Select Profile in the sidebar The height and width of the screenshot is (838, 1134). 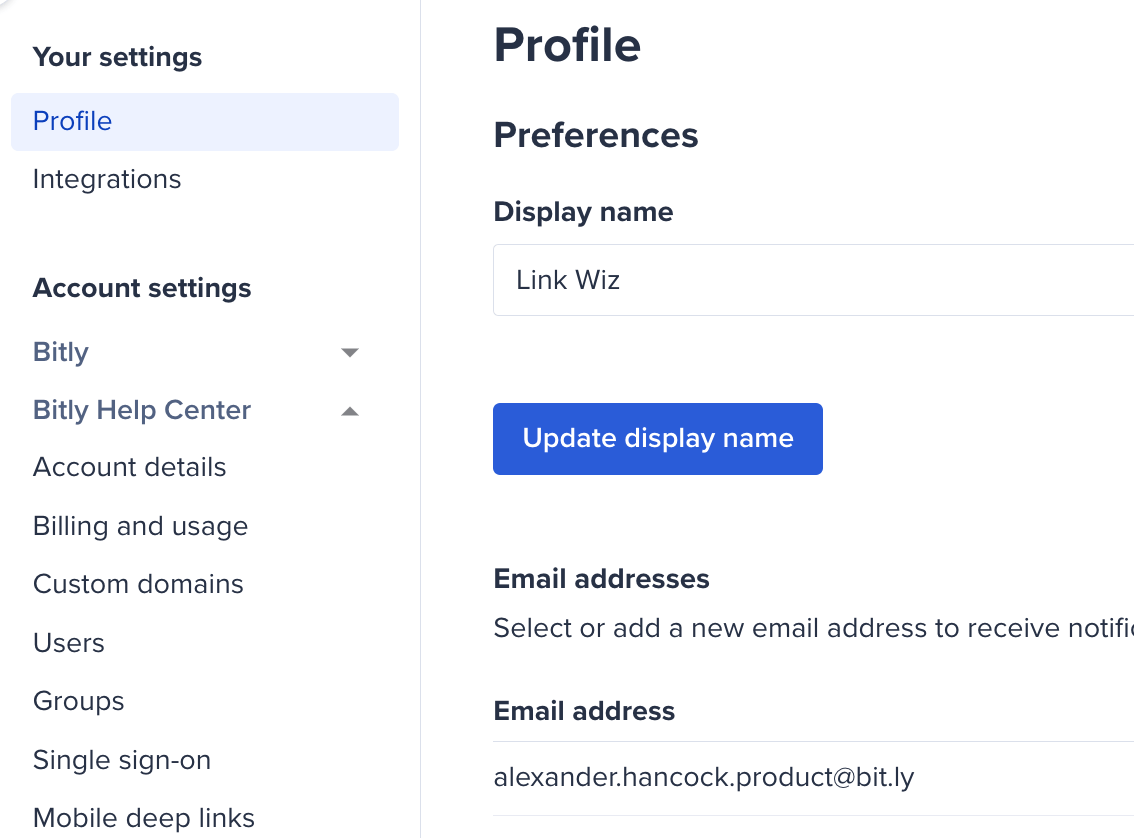72,120
